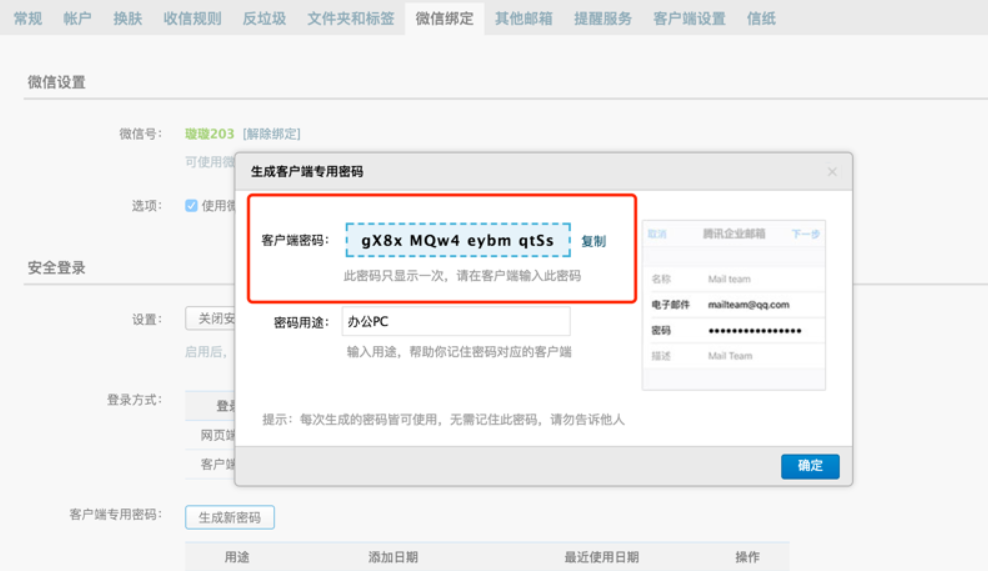Image resolution: width=988 pixels, height=571 pixels.
Task: Switch to the 帐户 tab
Action: coord(77,18)
